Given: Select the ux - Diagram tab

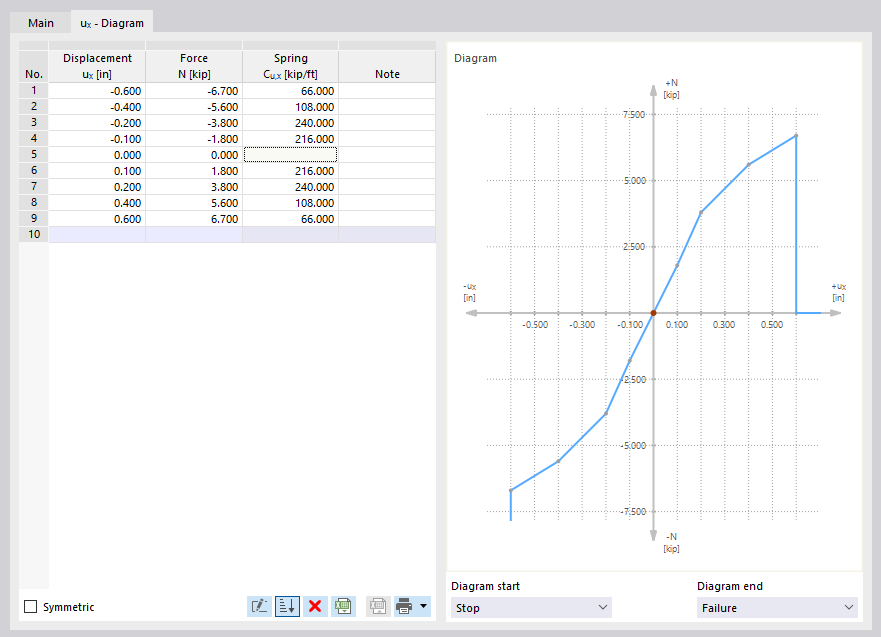Looking at the screenshot, I should coord(112,23).
